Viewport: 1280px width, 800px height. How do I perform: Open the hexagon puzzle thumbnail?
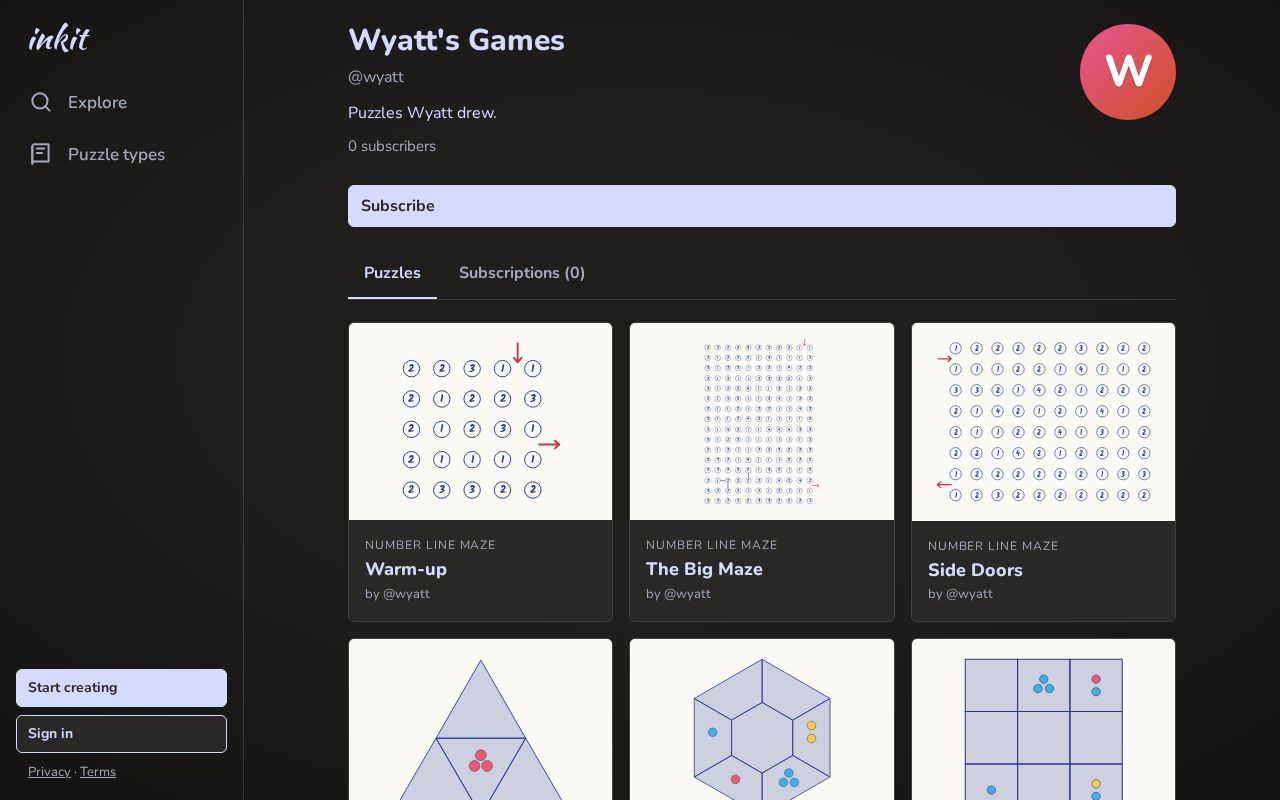coord(762,720)
